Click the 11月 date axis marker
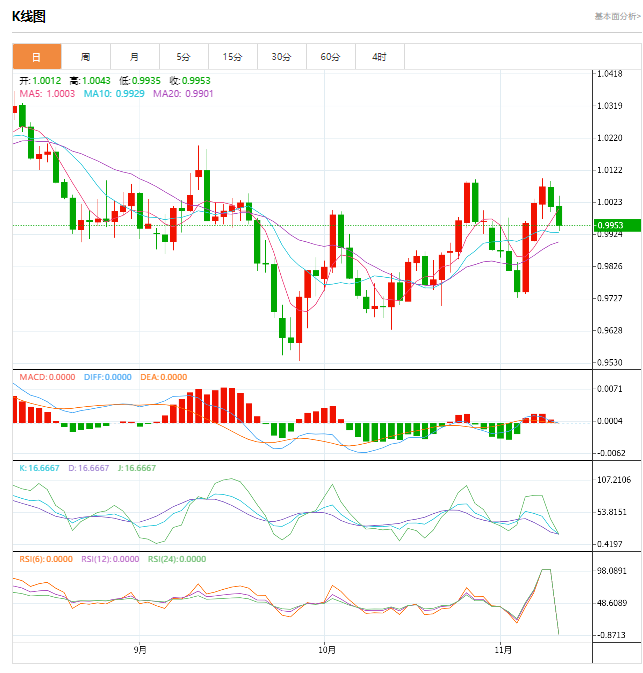This screenshot has height=673, width=643. tap(503, 649)
